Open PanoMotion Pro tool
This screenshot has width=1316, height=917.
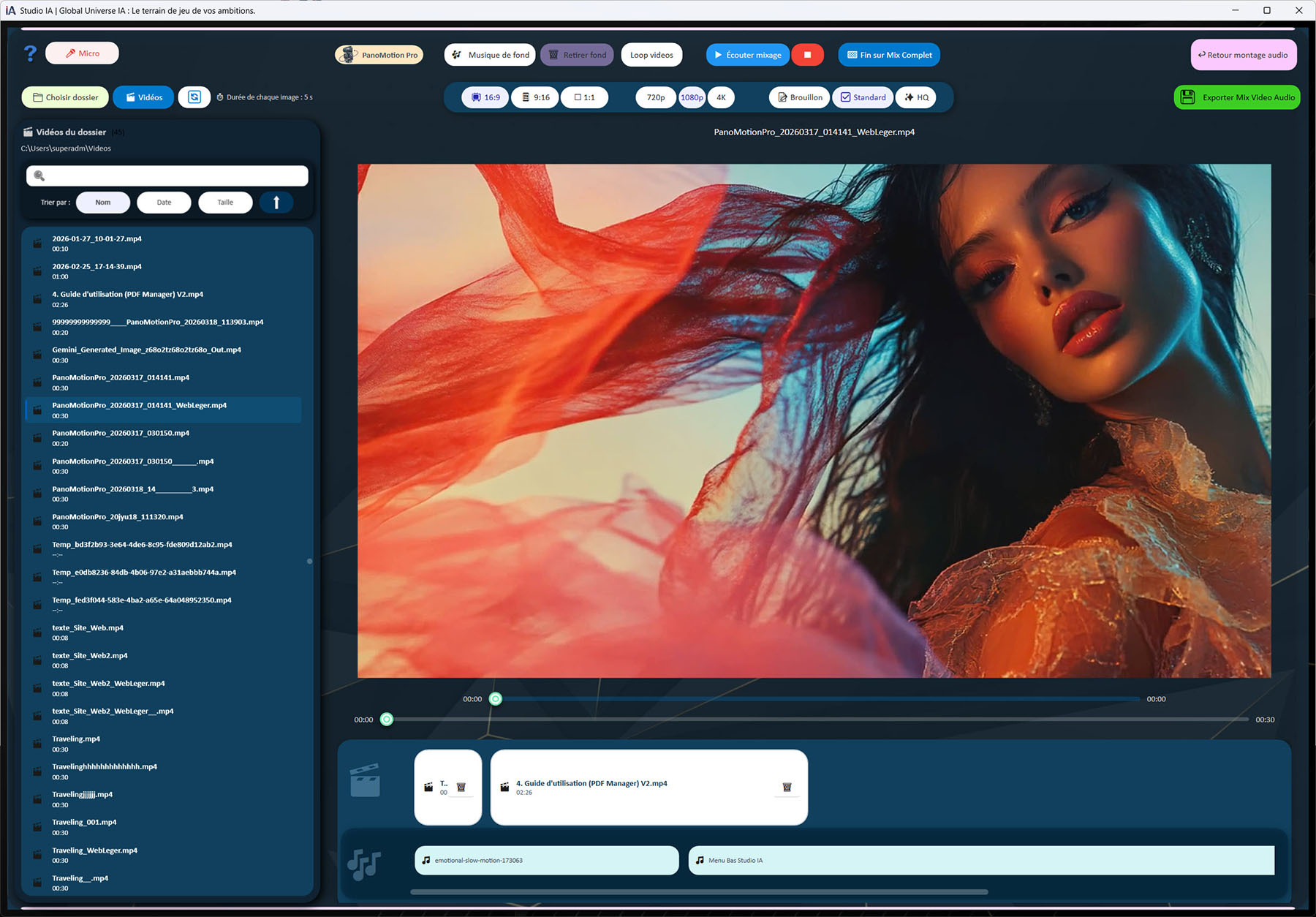click(379, 55)
